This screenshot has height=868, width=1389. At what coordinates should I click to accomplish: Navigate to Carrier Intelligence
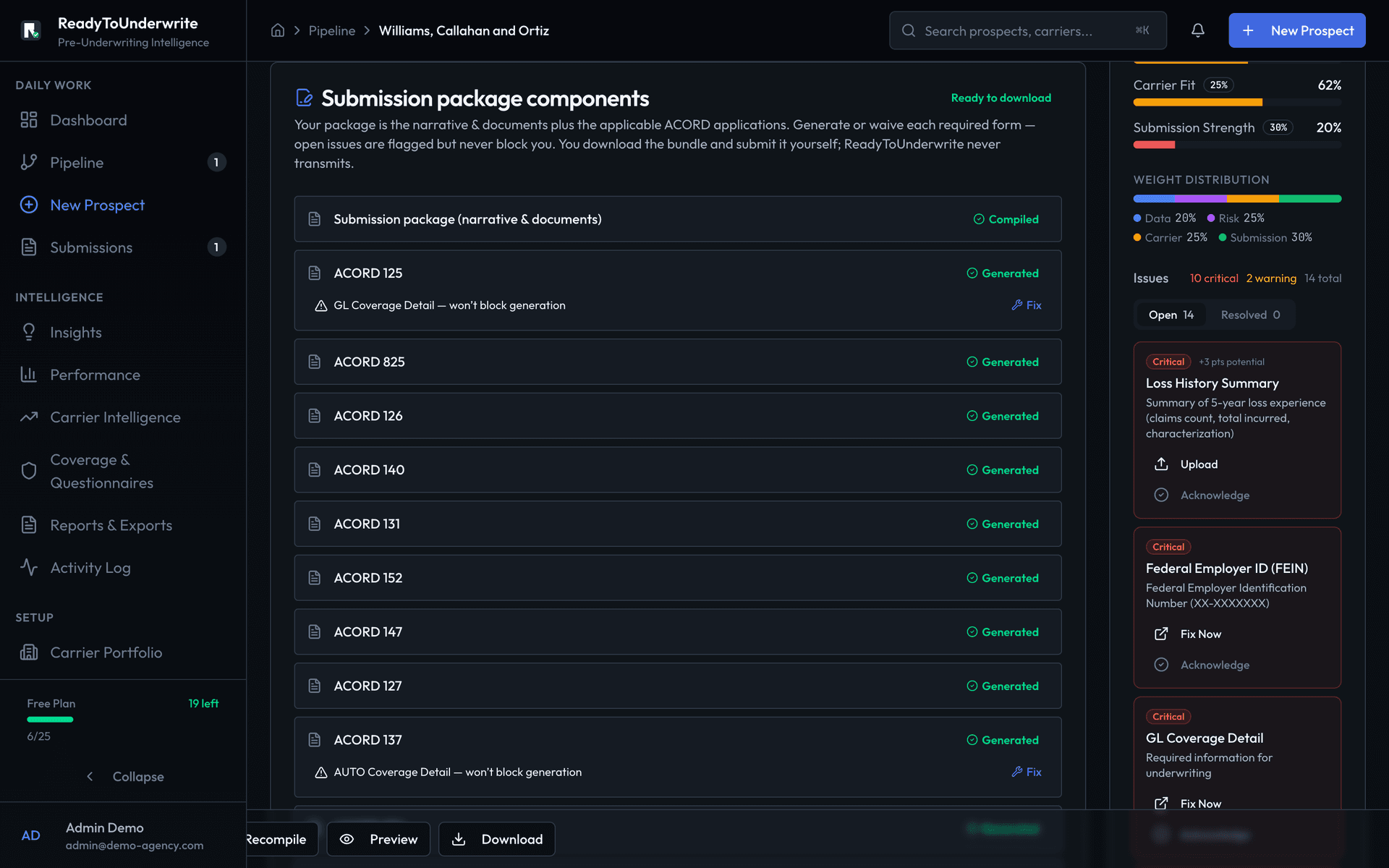click(123, 417)
